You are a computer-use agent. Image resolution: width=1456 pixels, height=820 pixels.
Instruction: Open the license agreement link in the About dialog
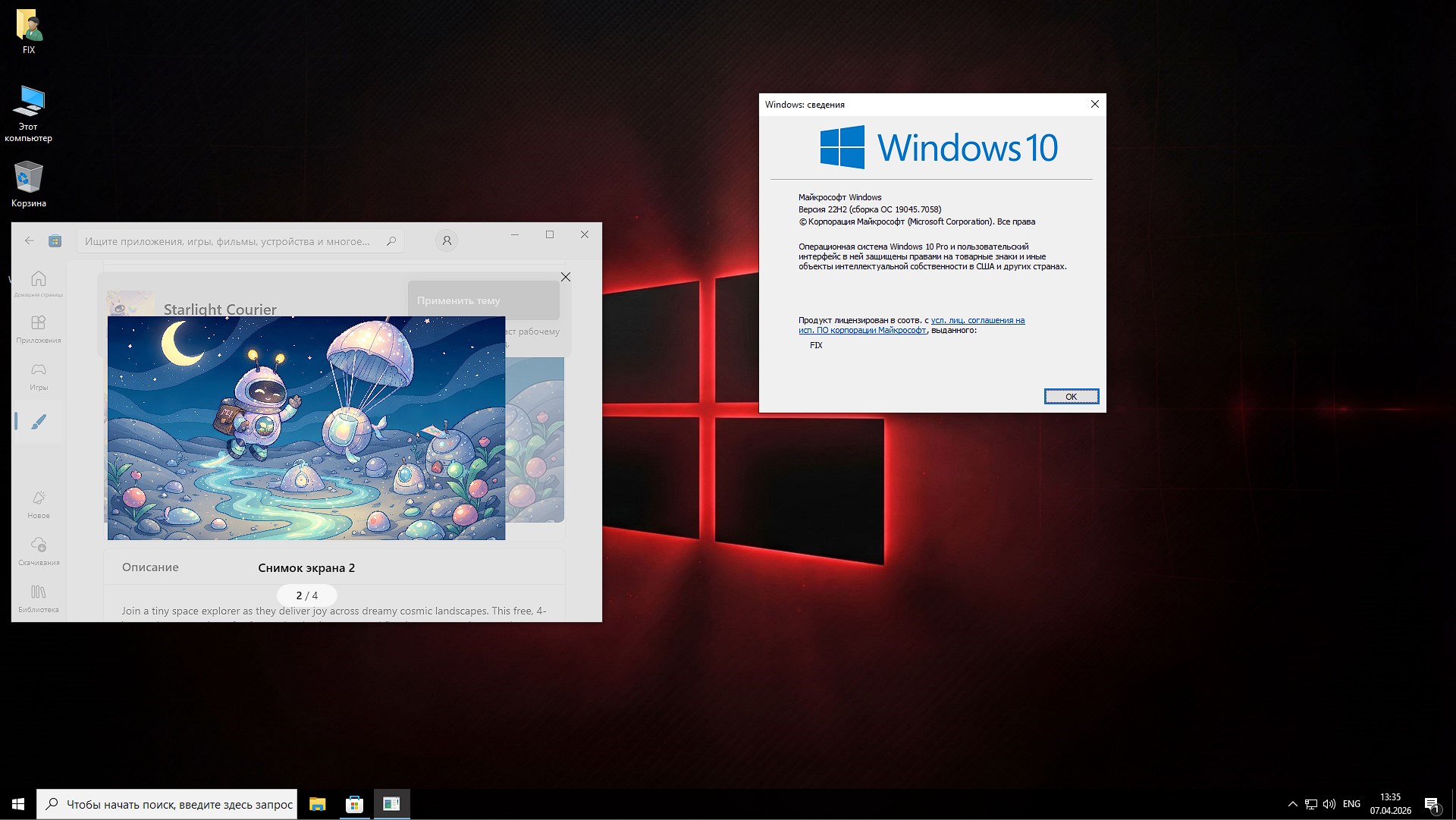(977, 320)
